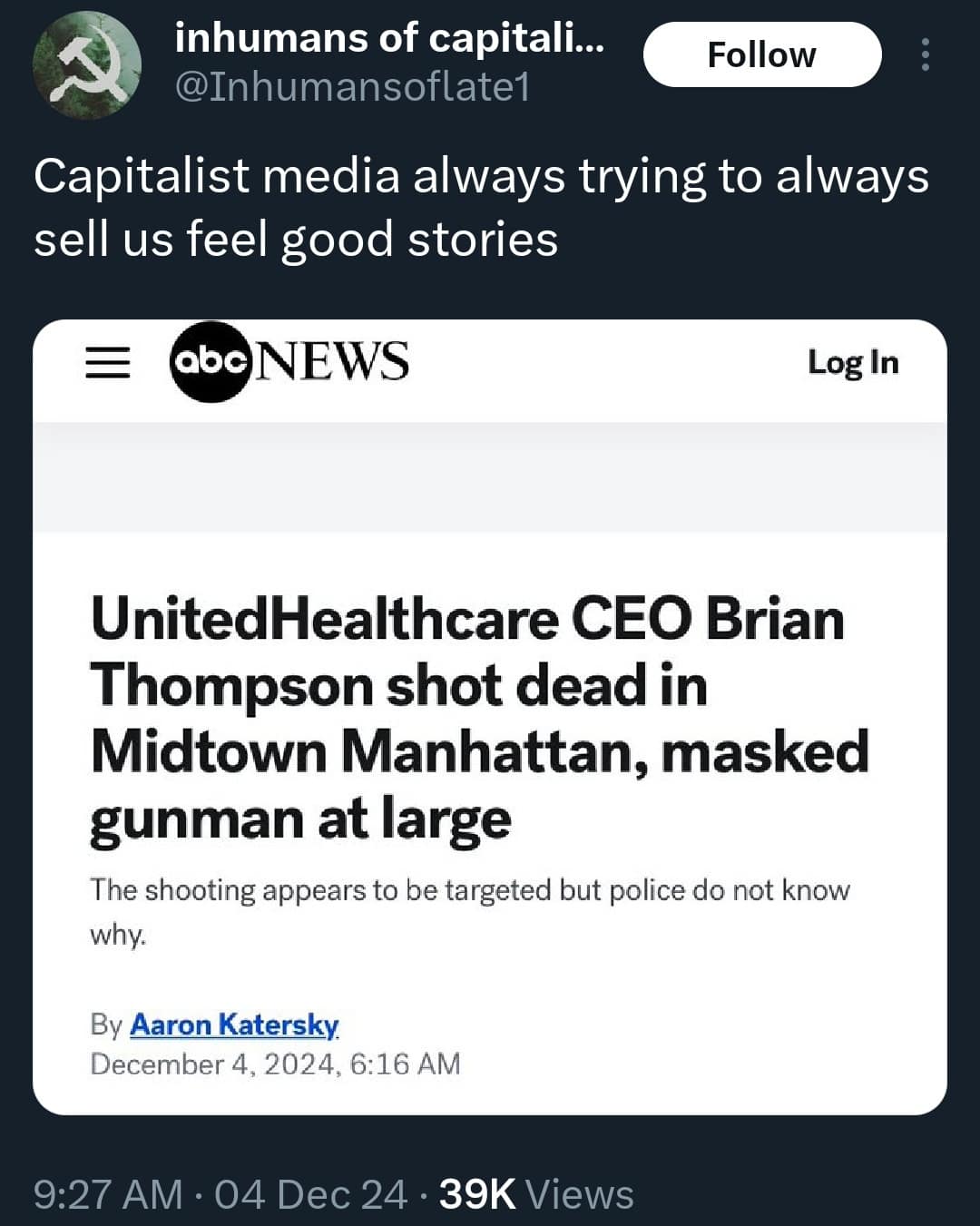Screen dimensions: 980x1226
Task: Click the article subheadline about the targeted shooting
Action: pyautogui.click(x=467, y=910)
